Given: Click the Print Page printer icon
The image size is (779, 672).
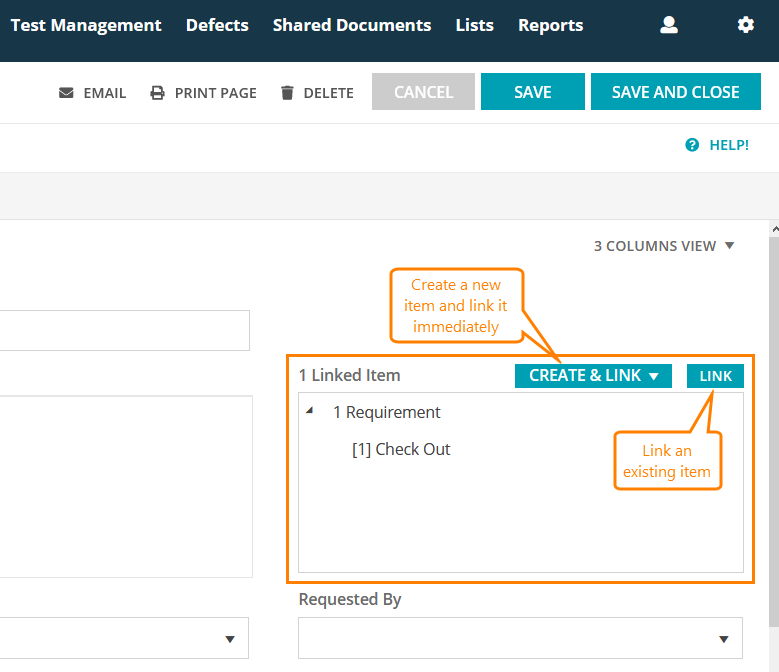Looking at the screenshot, I should [x=157, y=93].
